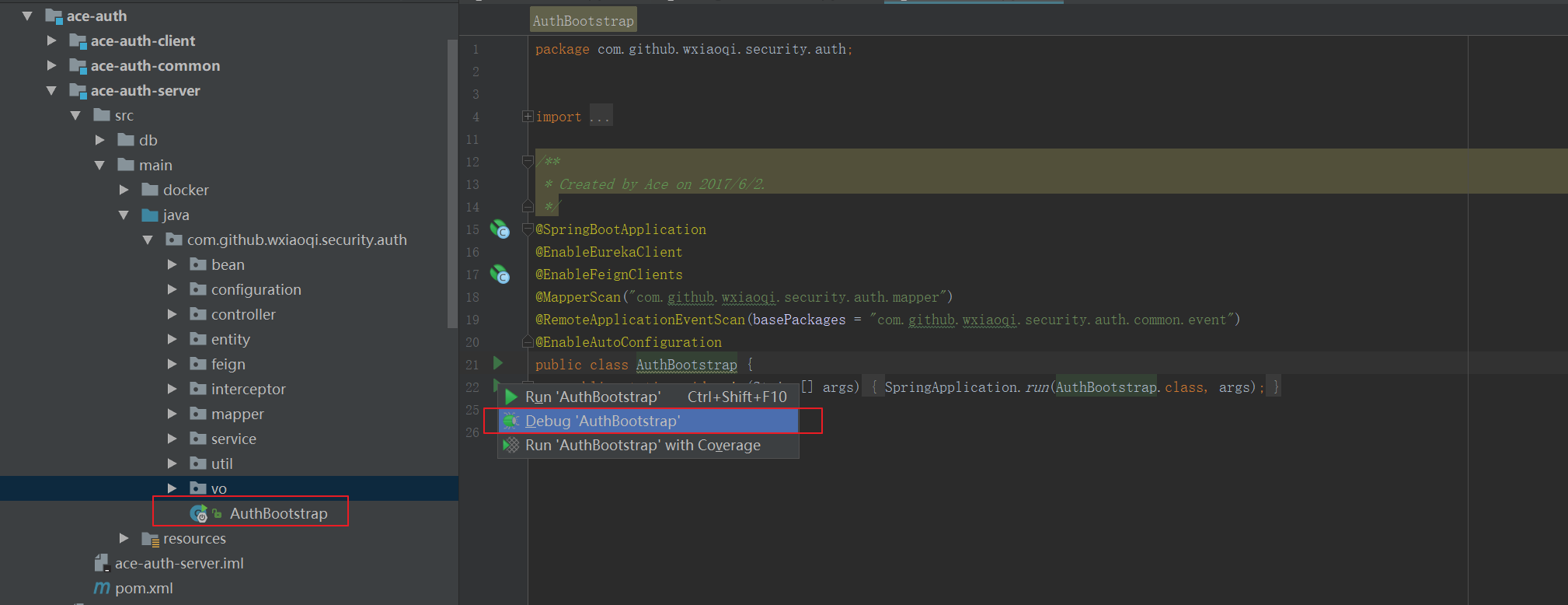Collapse the main folder arrow
Viewport: 1568px width, 605px height.
coord(99,165)
